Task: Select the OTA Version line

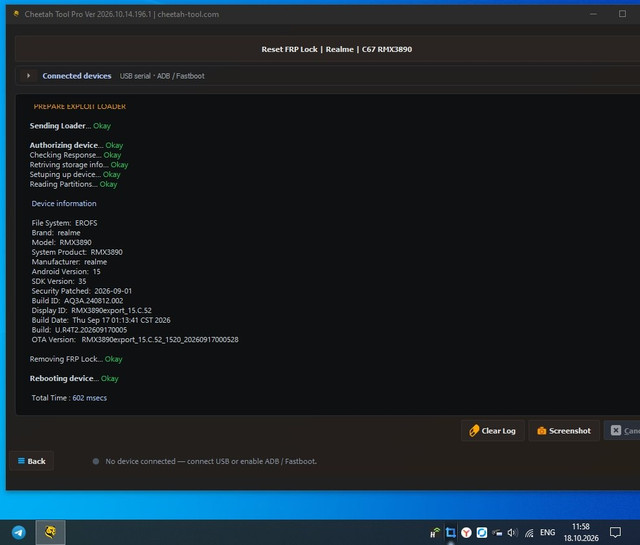Action: (x=135, y=340)
